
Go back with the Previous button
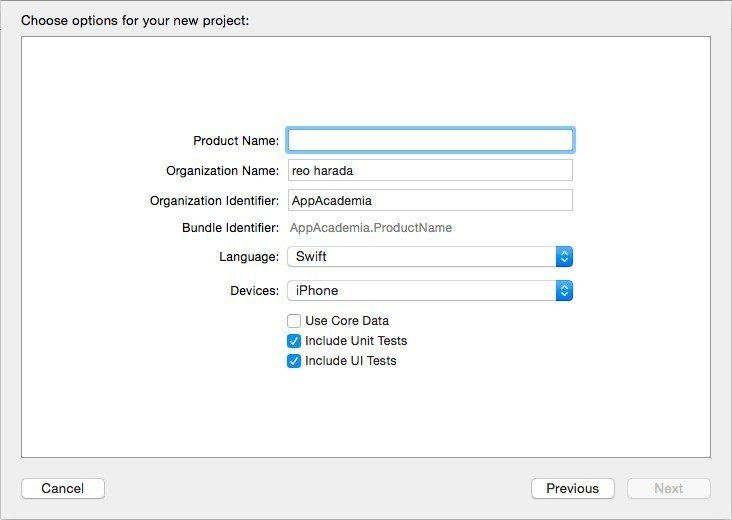[x=572, y=489]
